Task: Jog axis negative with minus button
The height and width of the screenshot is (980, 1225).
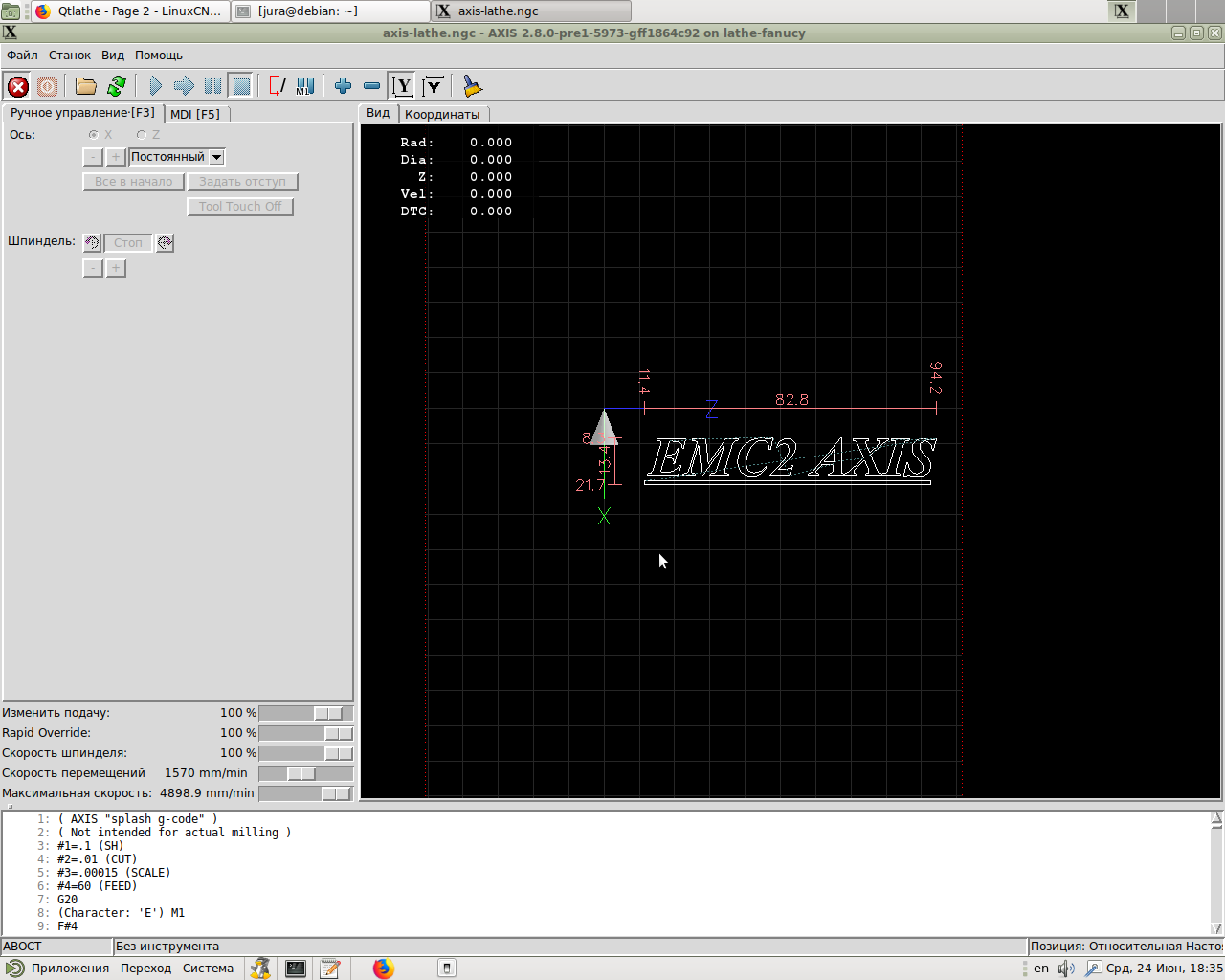Action: [x=92, y=157]
